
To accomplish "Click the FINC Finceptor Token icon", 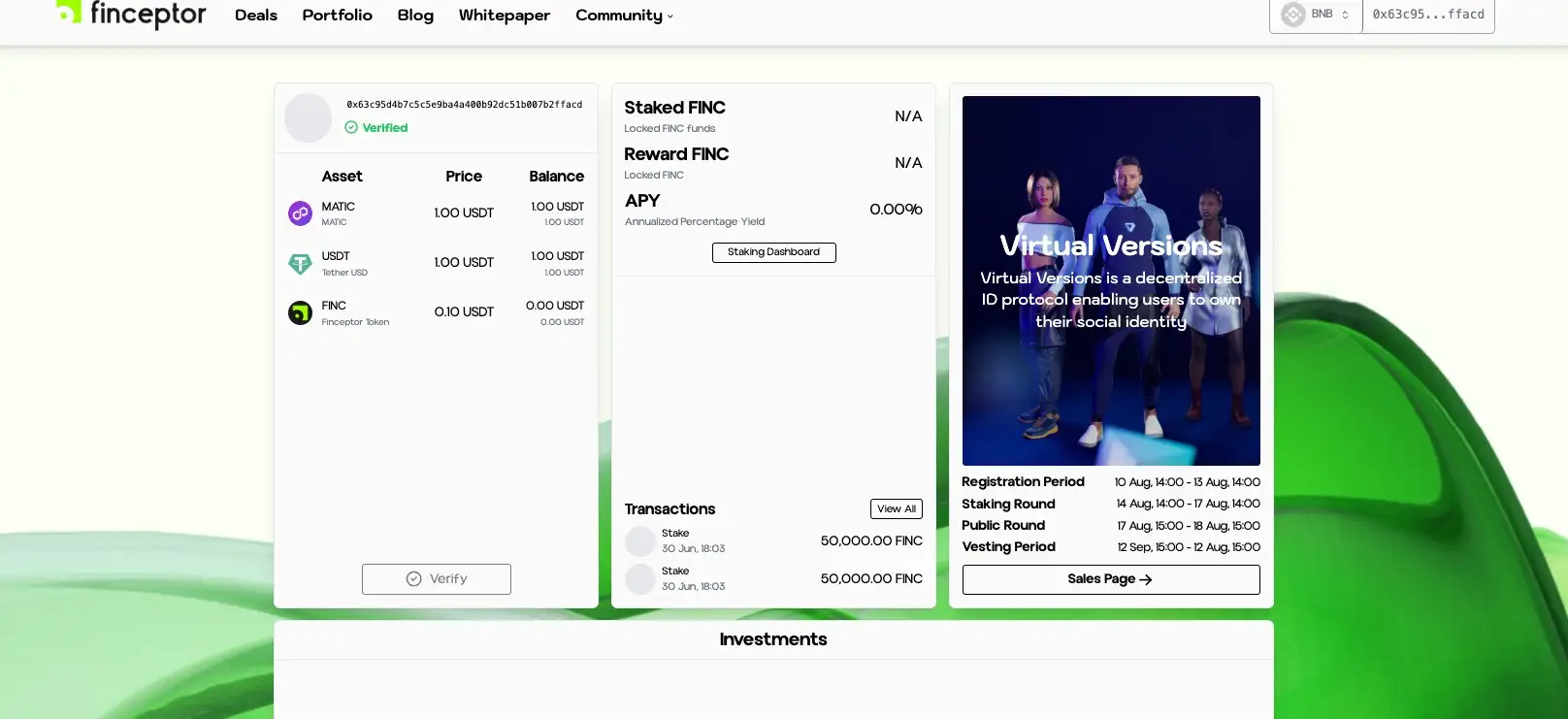I will 300,312.
